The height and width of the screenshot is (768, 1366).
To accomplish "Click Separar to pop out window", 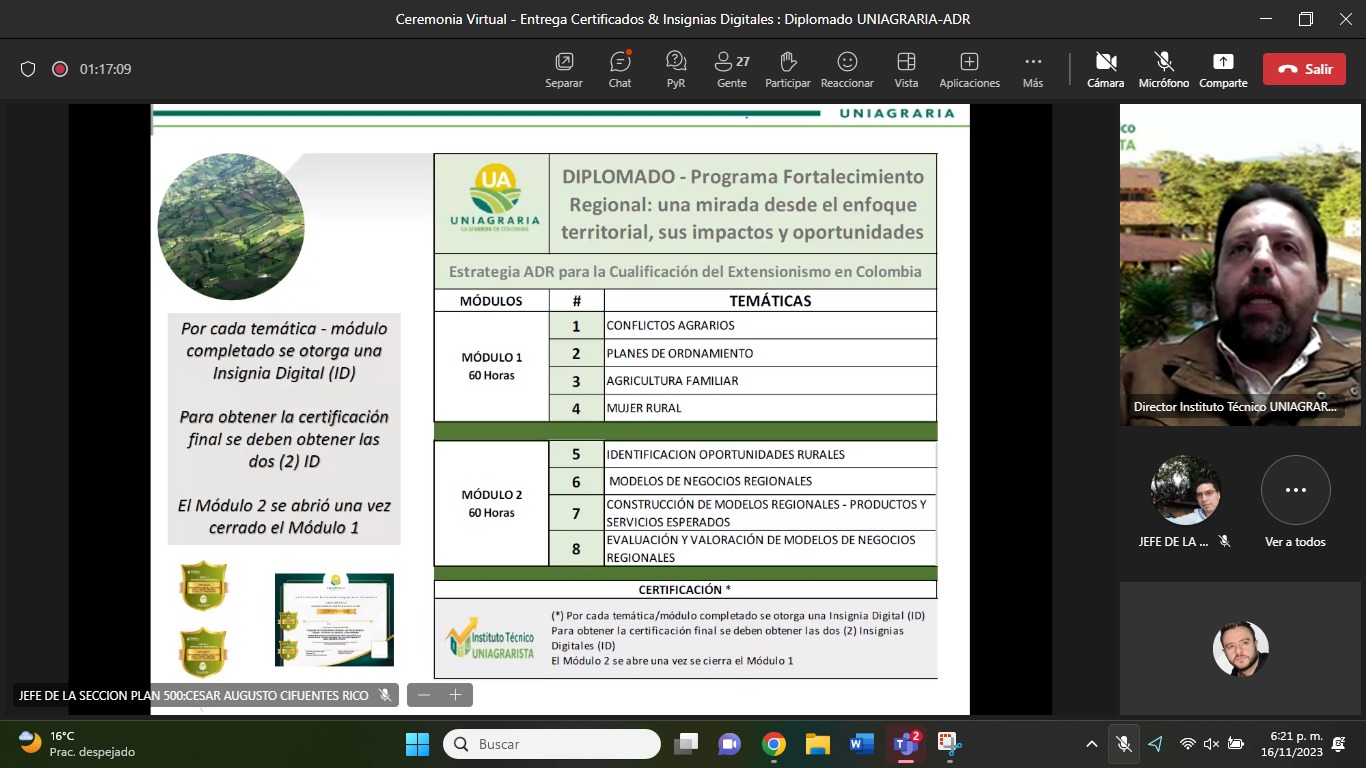I will pos(564,69).
